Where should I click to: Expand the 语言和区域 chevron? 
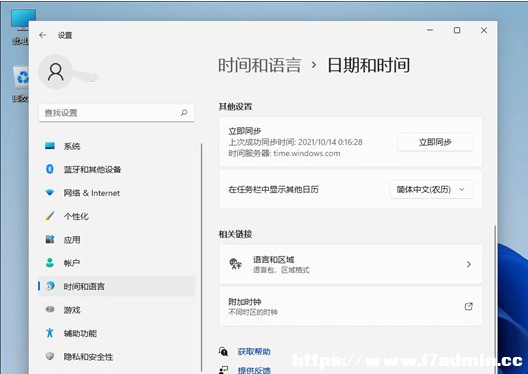pyautogui.click(x=468, y=264)
